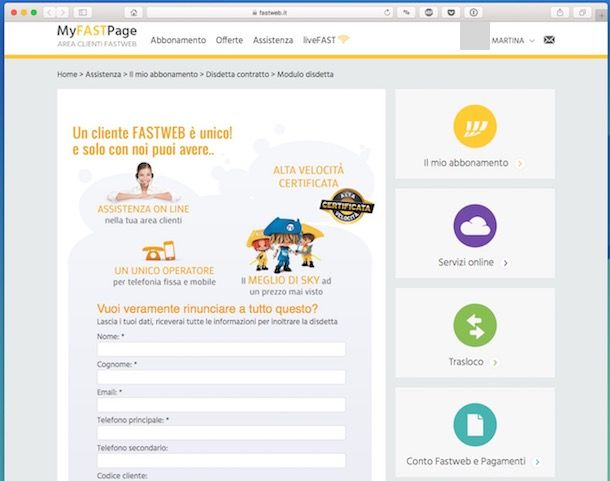Click the Email input field
610x481 pixels.
coord(221,405)
